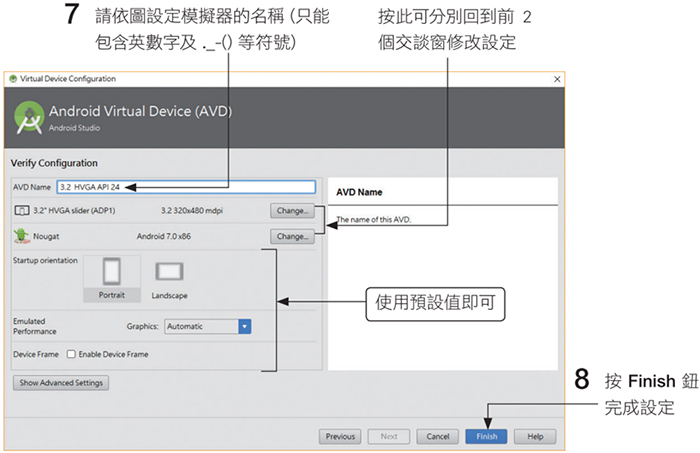Click the "Nougat" label text
The image size is (700, 453).
point(46,236)
